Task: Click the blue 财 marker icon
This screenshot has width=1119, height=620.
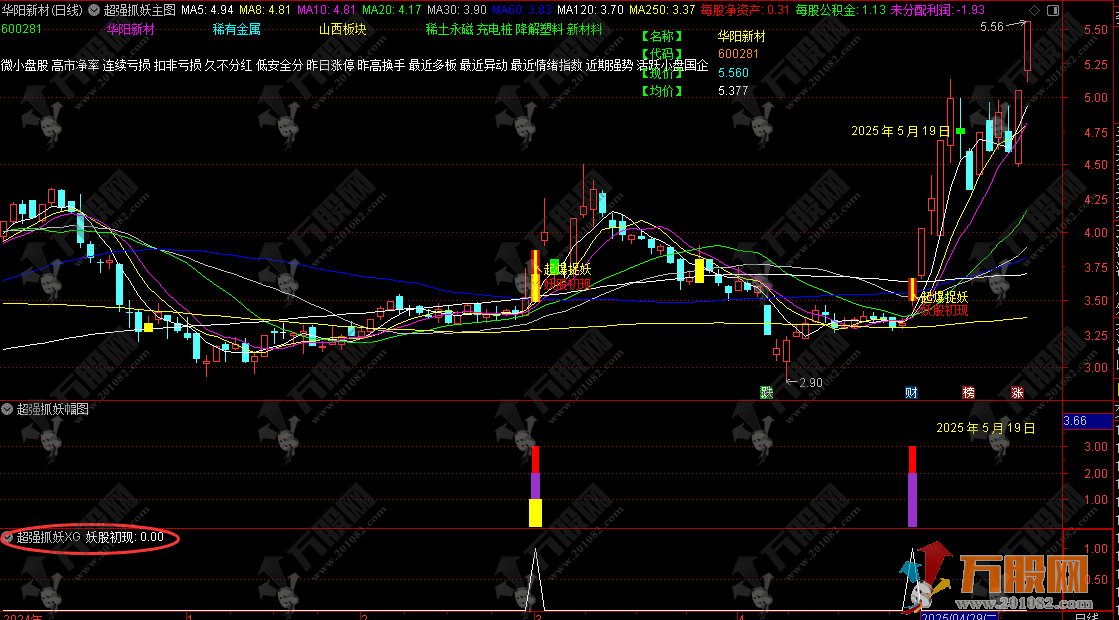Action: [911, 392]
